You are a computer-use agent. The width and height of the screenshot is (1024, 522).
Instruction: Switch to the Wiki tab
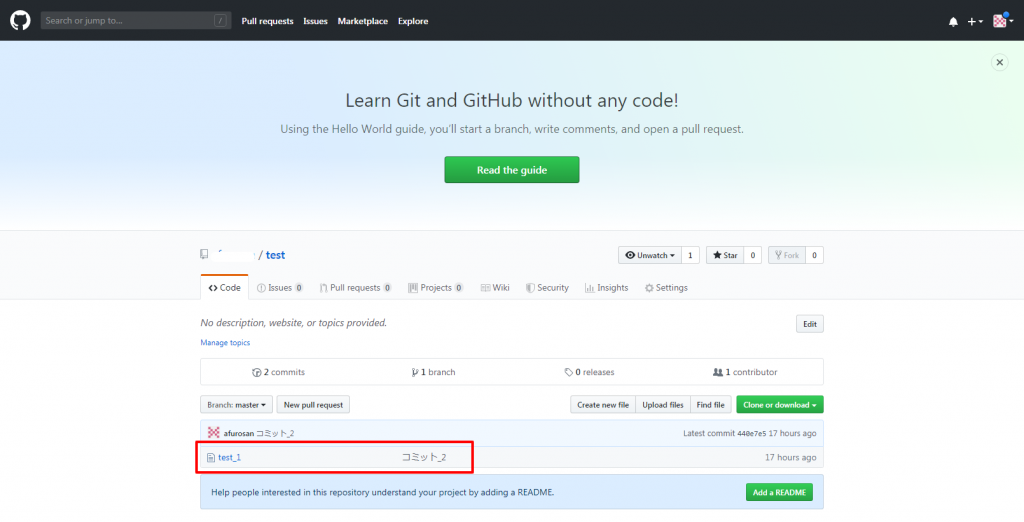click(495, 287)
